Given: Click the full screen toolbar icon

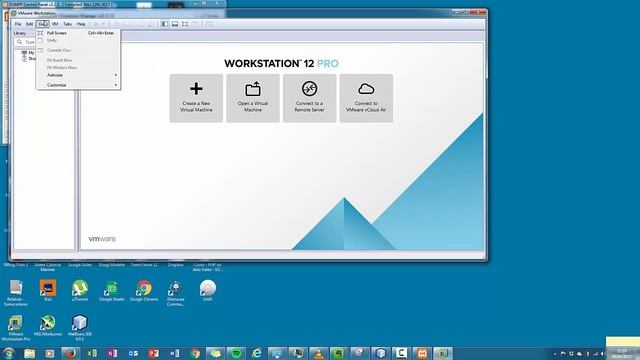Looking at the screenshot, I should point(185,24).
